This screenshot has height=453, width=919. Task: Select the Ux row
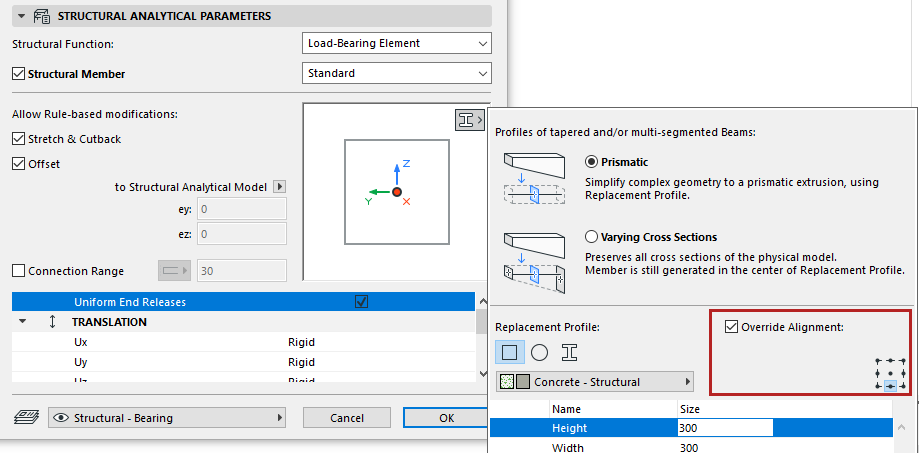point(243,342)
